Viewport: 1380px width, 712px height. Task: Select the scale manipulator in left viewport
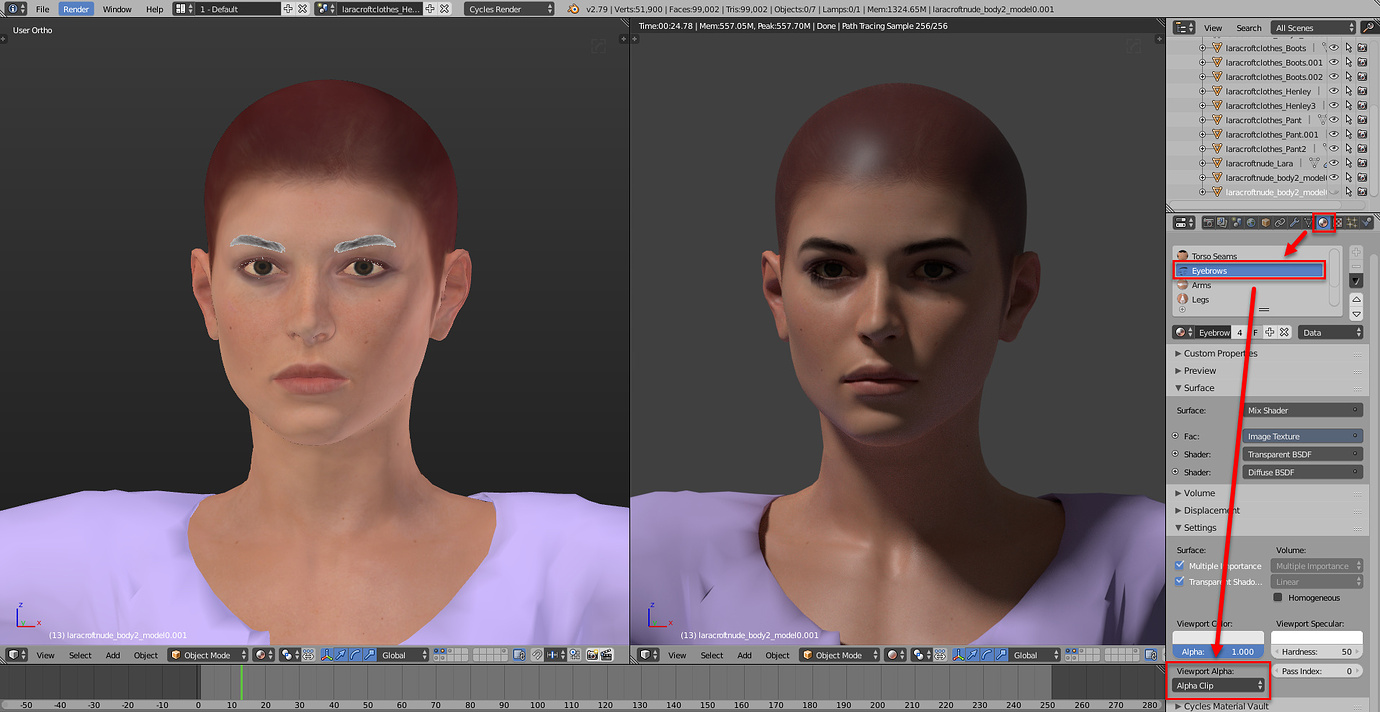[x=369, y=655]
